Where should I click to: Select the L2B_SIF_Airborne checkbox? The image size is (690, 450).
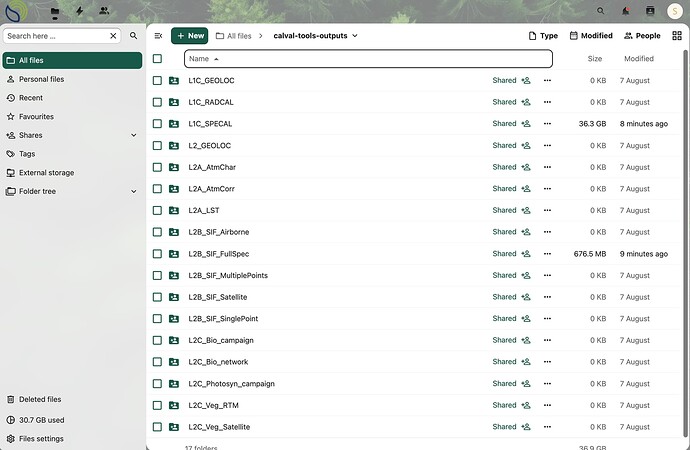click(157, 232)
